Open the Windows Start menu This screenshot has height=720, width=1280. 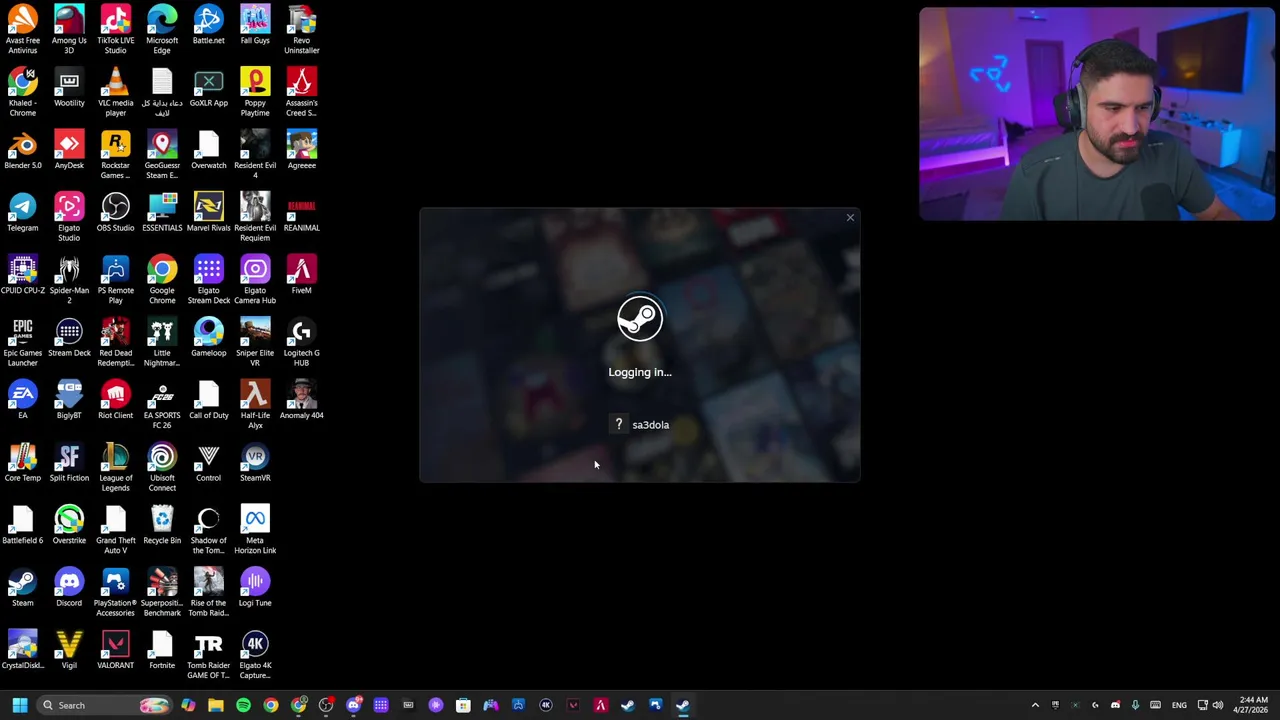[19, 705]
